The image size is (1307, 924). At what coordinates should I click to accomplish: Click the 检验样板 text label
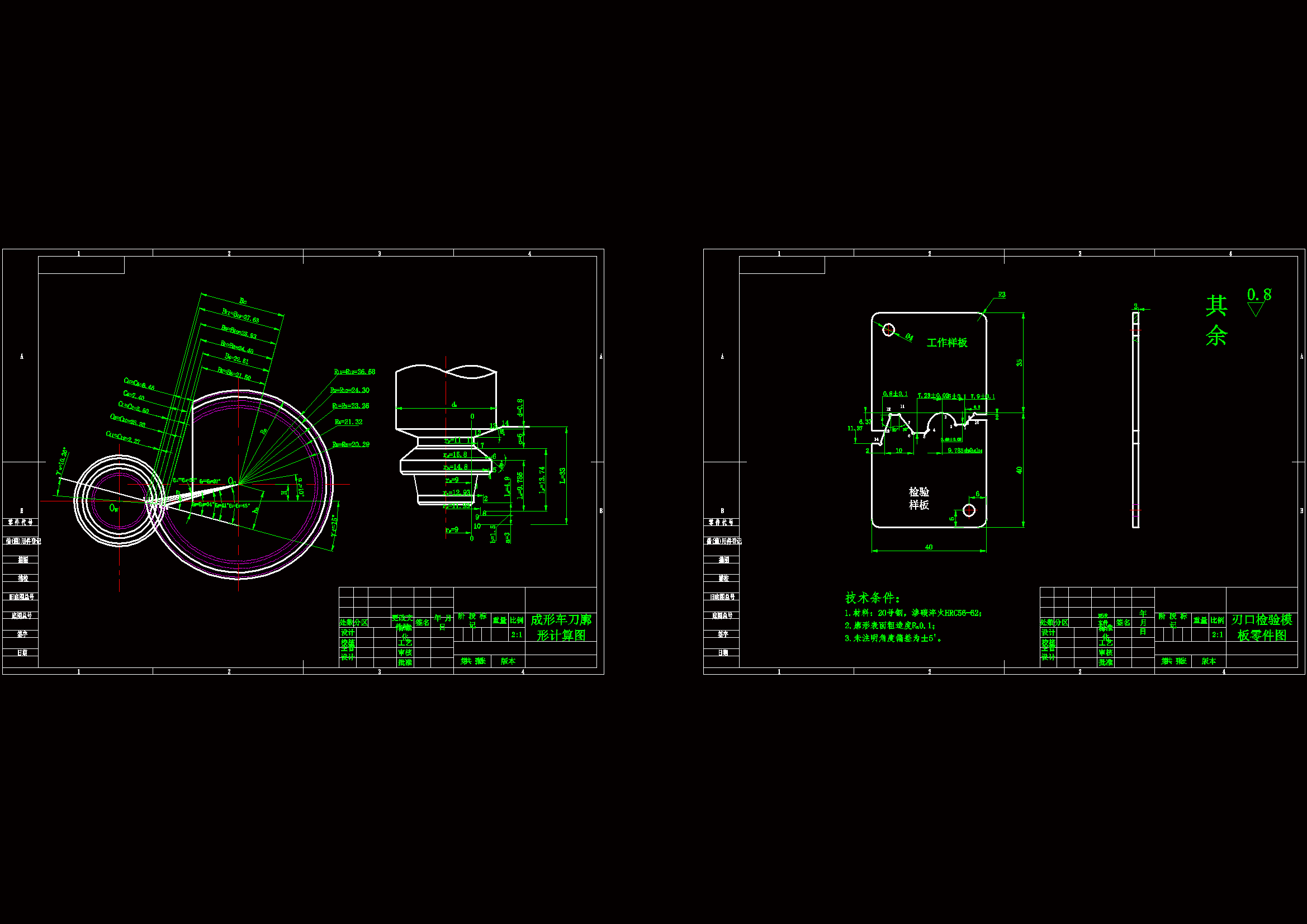[919, 498]
